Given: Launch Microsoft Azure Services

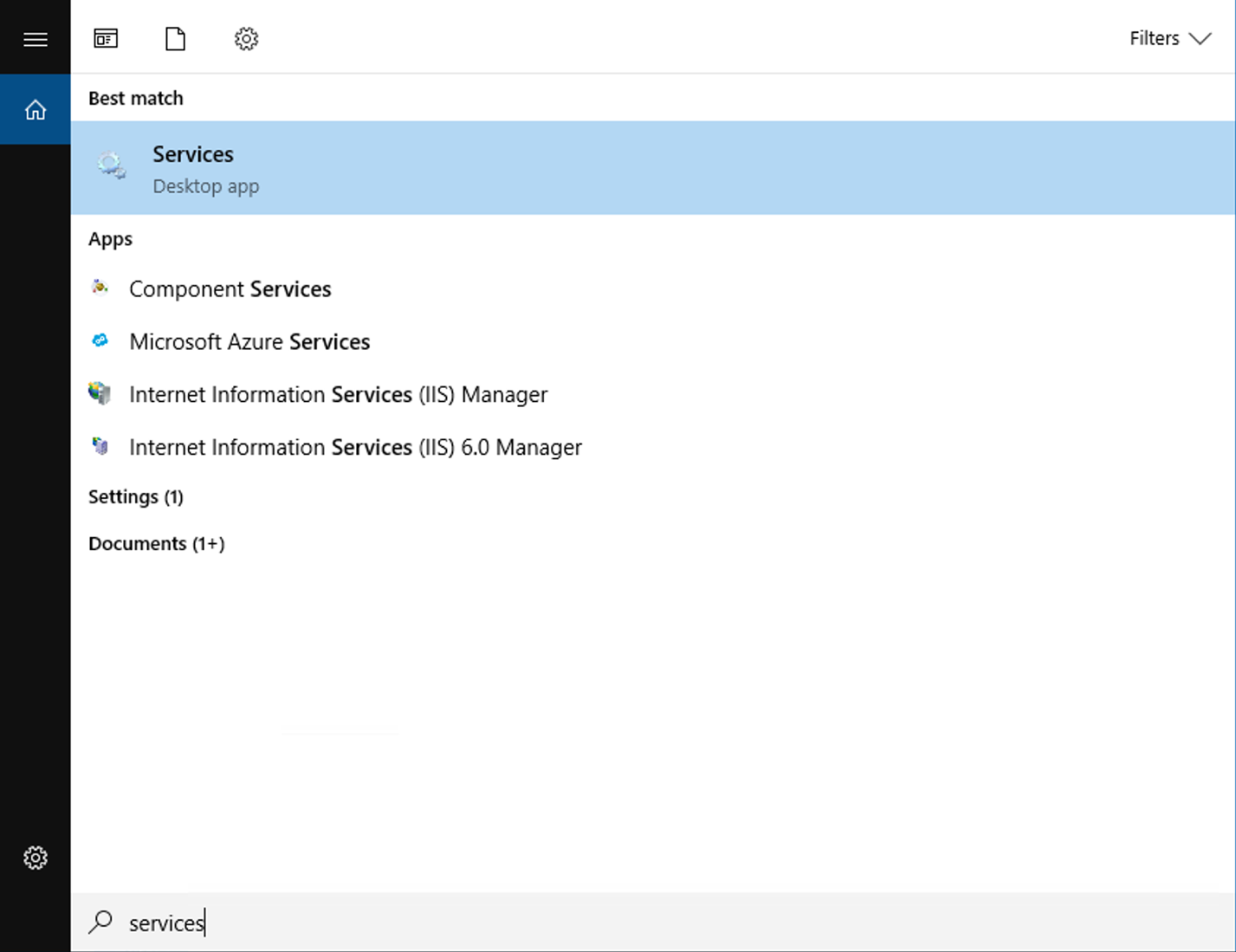Looking at the screenshot, I should 653,341.
